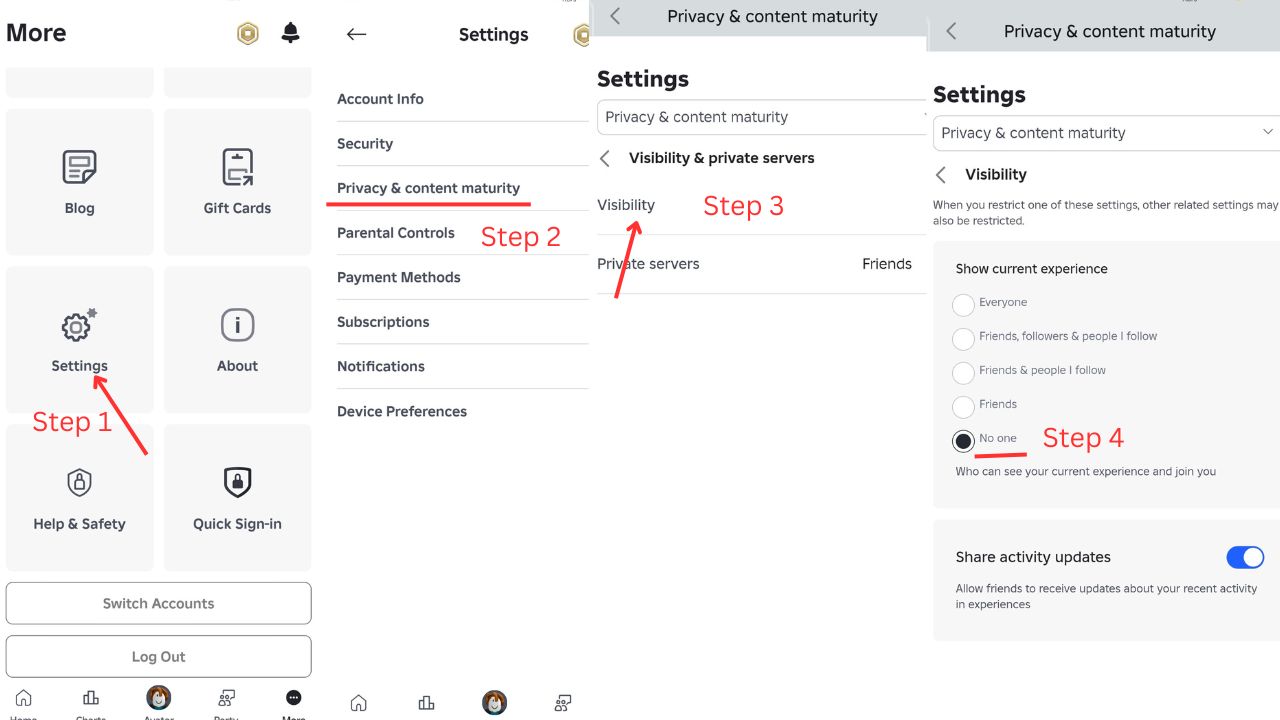The width and height of the screenshot is (1280, 720).
Task: Open the Quick Sign-in lock tile
Action: [237, 497]
